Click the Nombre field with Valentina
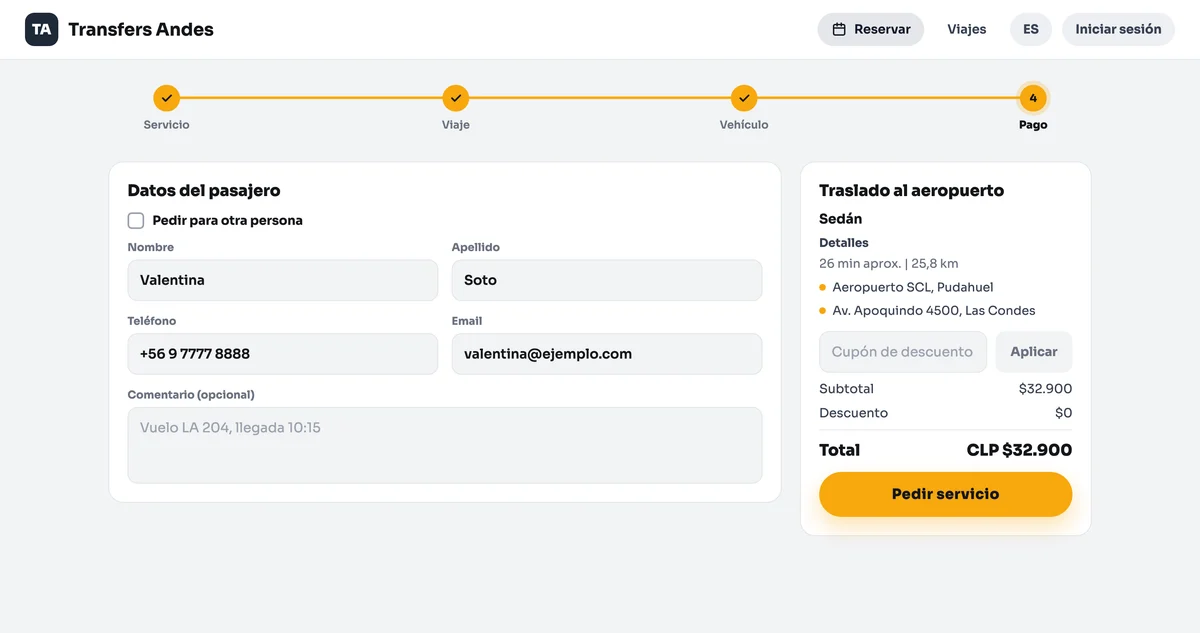This screenshot has width=1200, height=633. click(283, 280)
